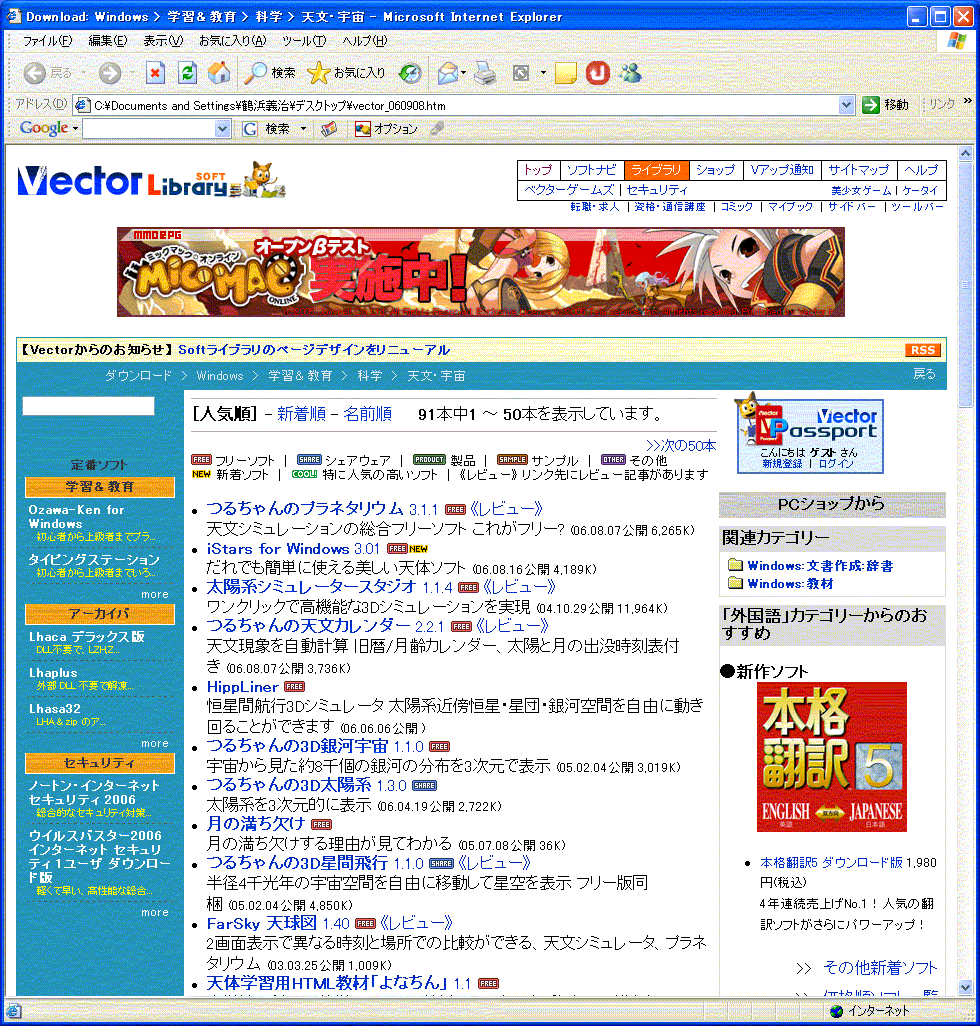
Task: Expand the Google toolbar search box dropdown
Action: [x=222, y=129]
